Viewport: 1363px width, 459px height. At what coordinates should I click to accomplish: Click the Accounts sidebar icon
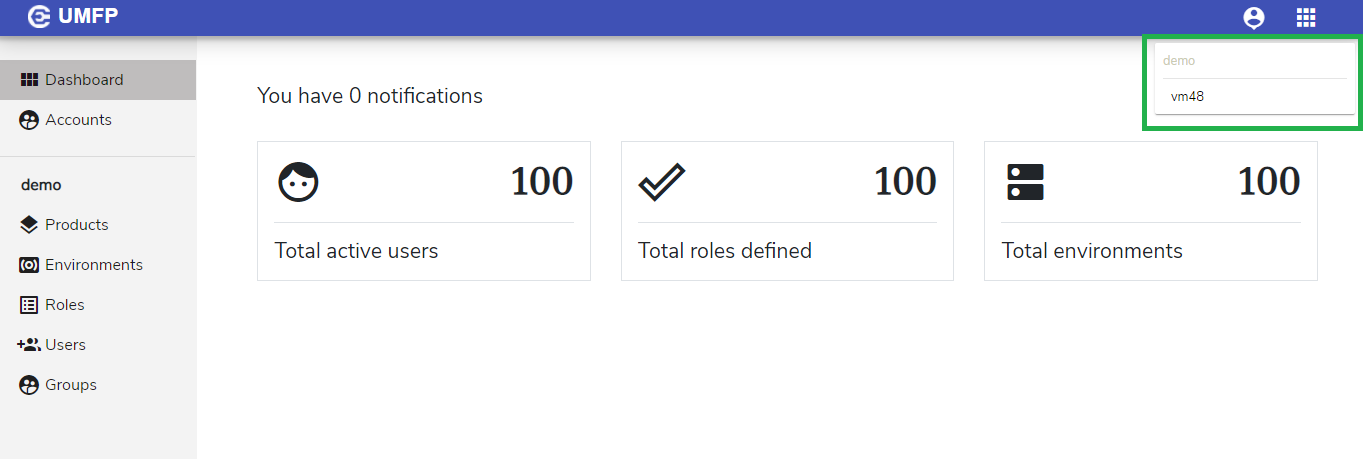[29, 120]
